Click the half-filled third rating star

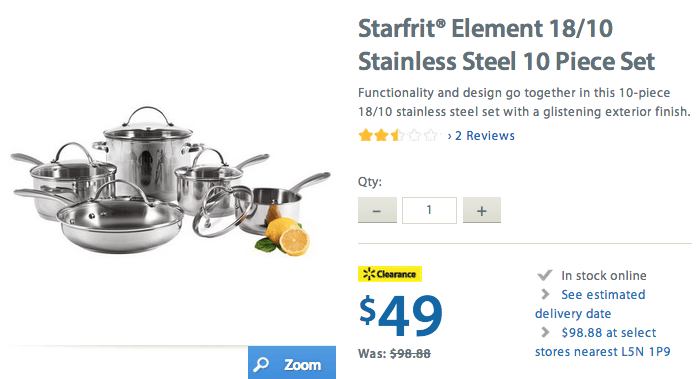[397, 135]
